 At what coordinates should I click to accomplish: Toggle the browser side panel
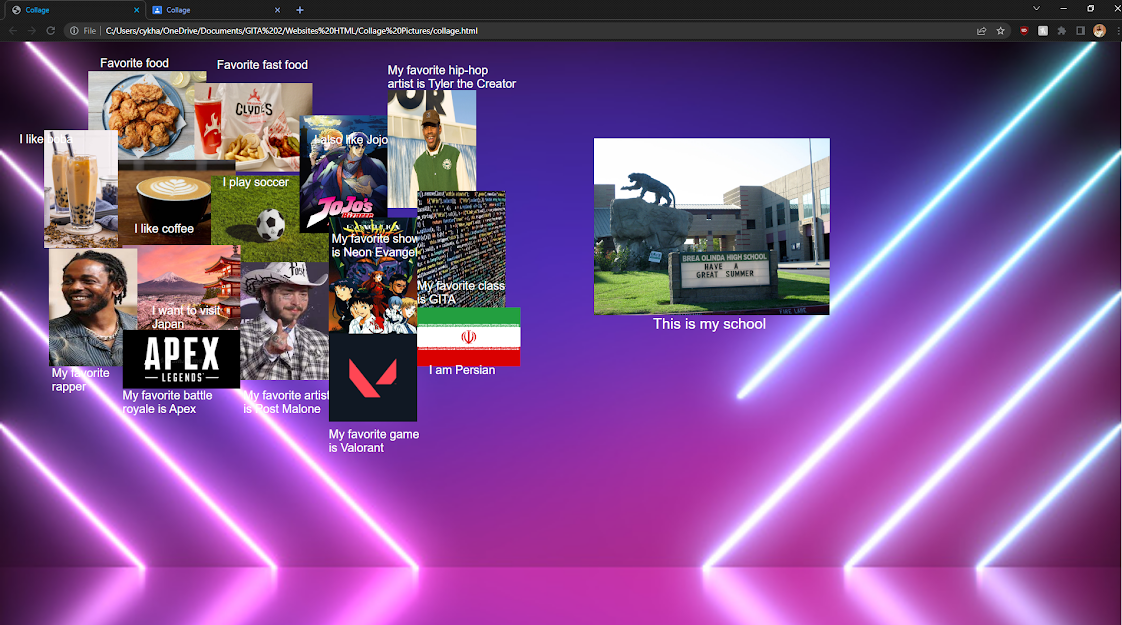tap(1080, 31)
